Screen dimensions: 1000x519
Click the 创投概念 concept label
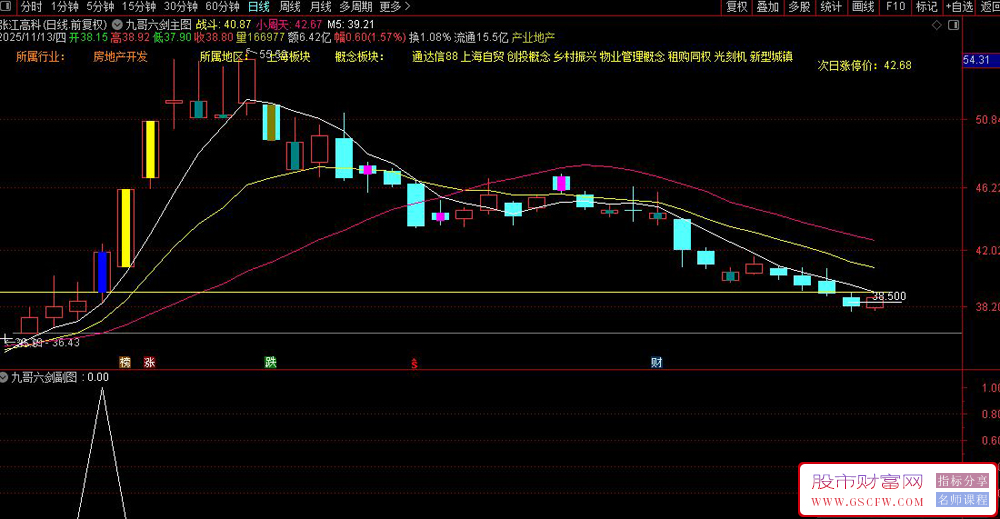point(529,57)
